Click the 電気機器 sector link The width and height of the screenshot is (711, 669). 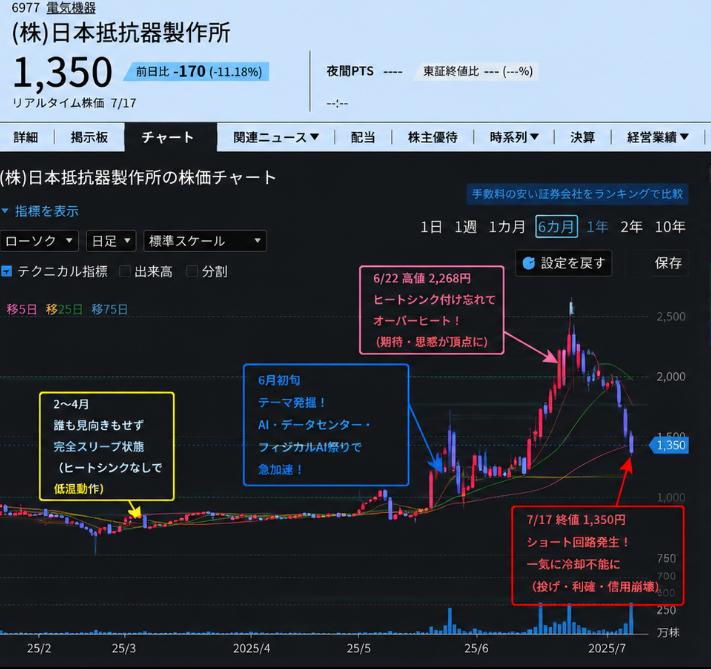[71, 8]
